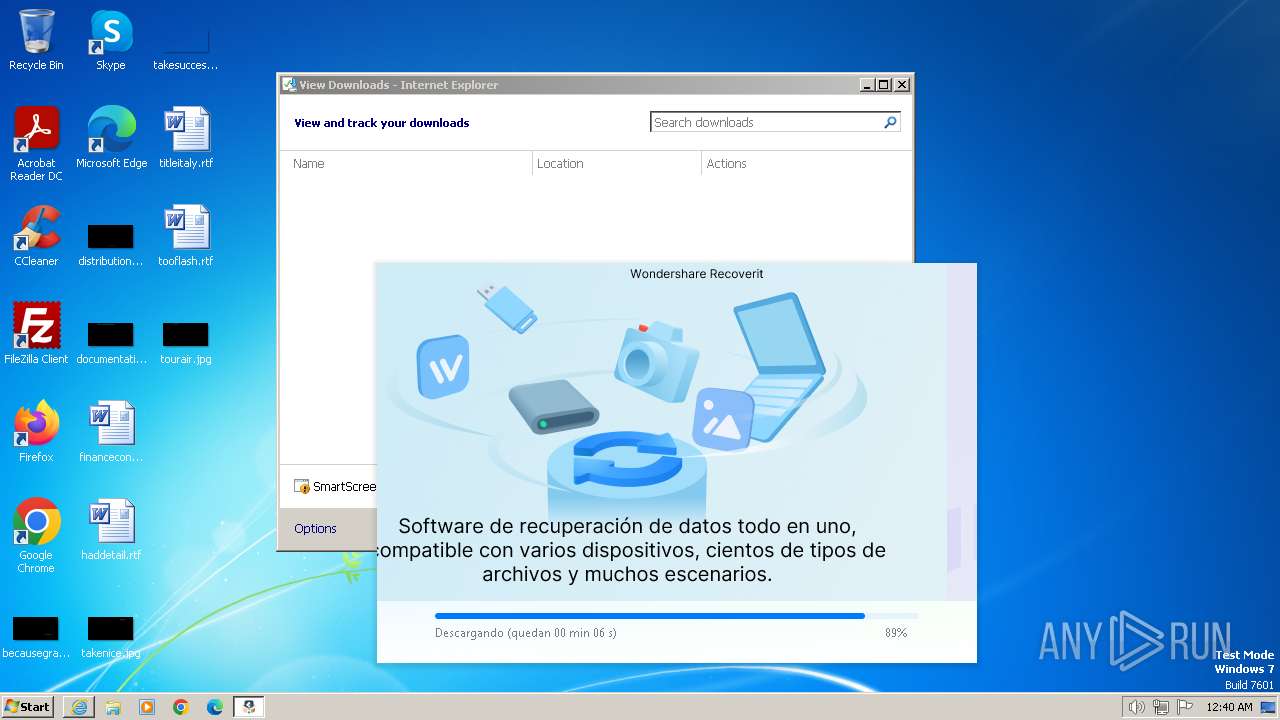Launch FileZilla Client from desktop
1280x720 pixels.
coord(36,334)
